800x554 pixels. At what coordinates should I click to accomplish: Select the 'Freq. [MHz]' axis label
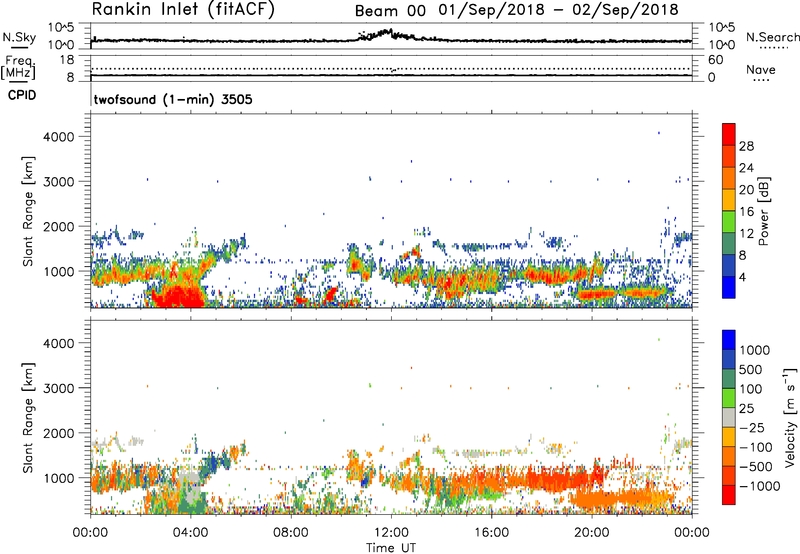(19, 67)
